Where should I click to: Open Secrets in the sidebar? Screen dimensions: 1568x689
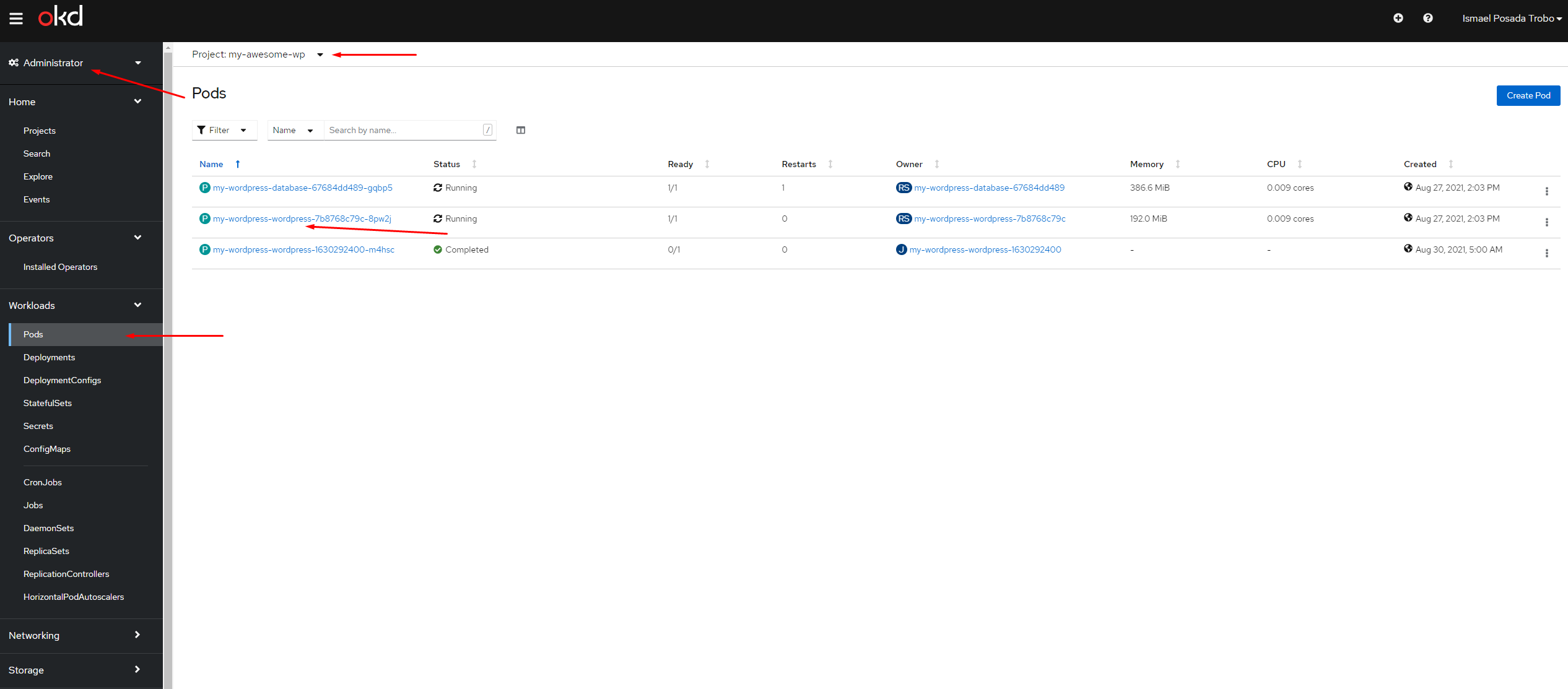[x=38, y=426]
